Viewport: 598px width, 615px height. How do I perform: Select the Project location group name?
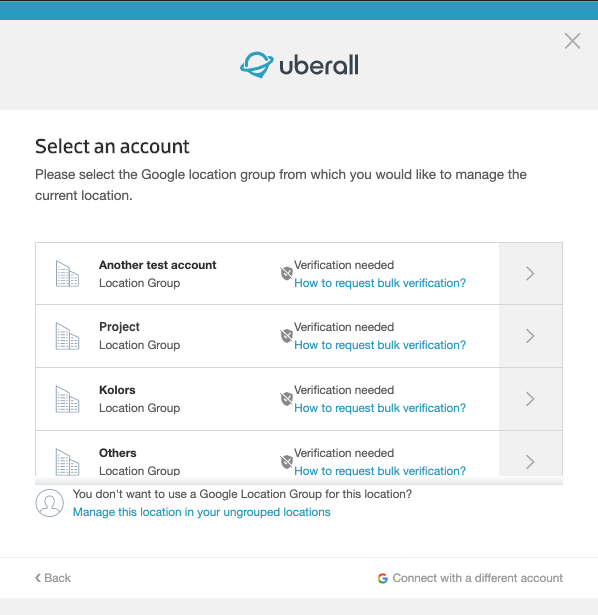coord(119,327)
